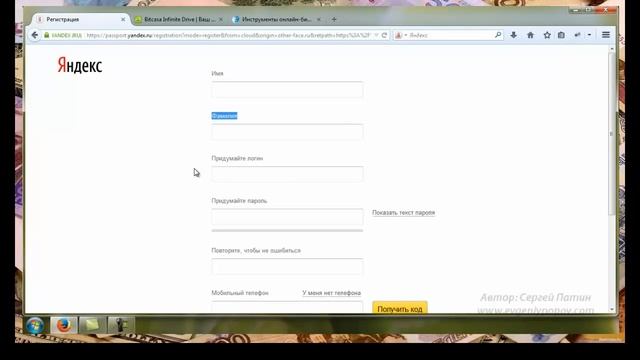This screenshot has height=360, width=640.
Task: Bookmark this page with the star icon
Action: coord(547,35)
